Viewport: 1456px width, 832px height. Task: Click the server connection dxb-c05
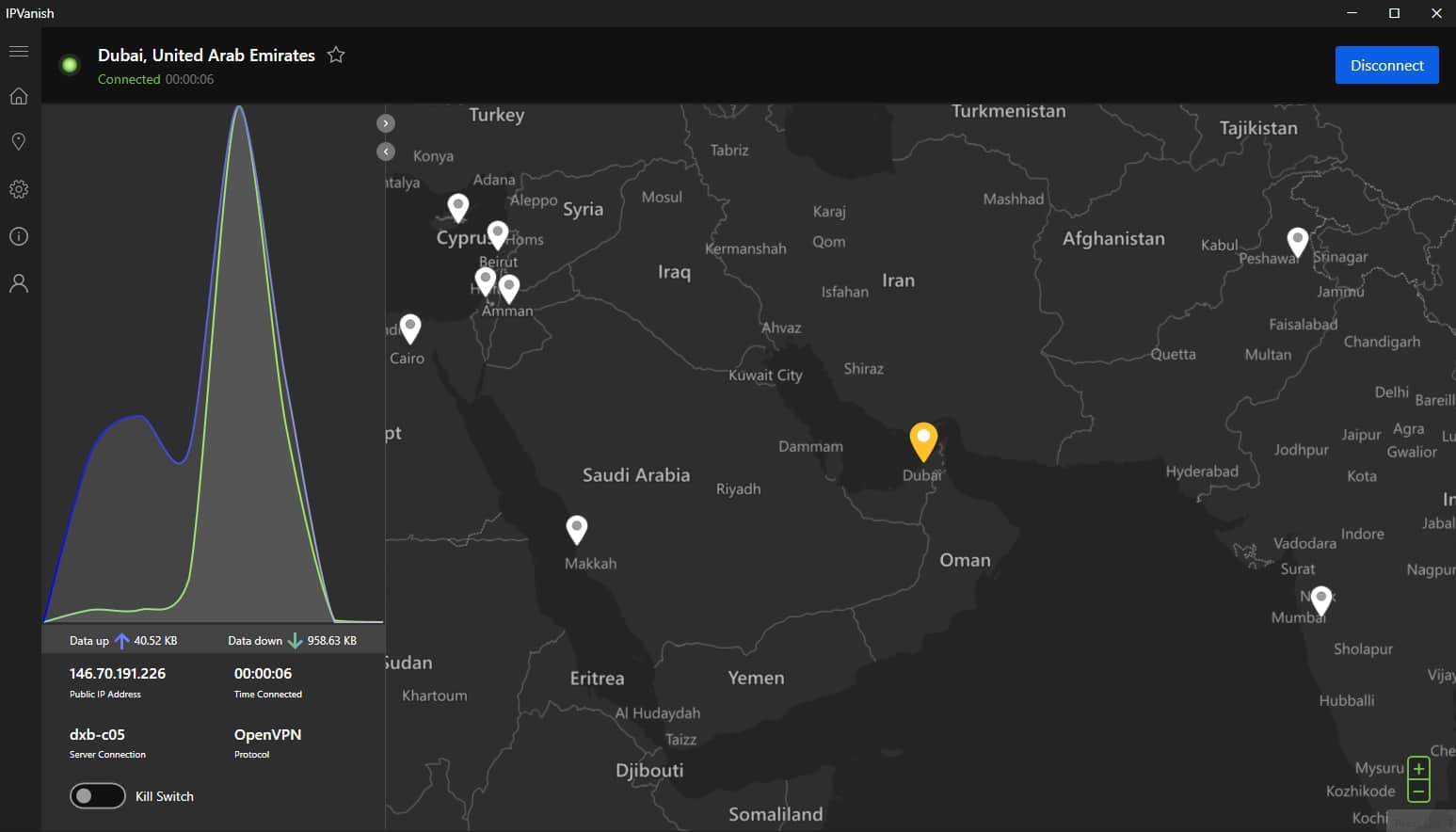click(97, 734)
